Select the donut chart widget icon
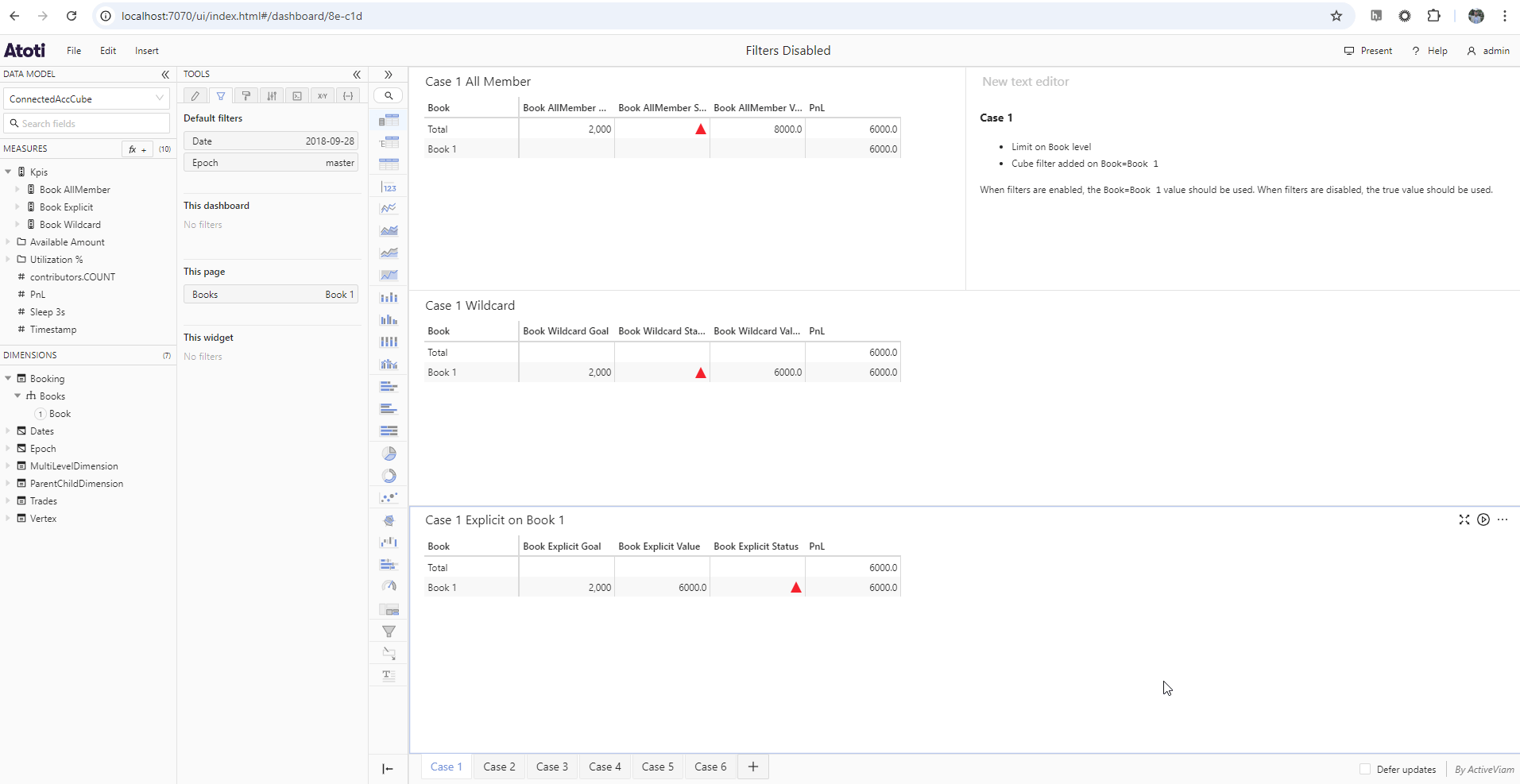Screen dimensions: 1520x784 tap(389, 476)
